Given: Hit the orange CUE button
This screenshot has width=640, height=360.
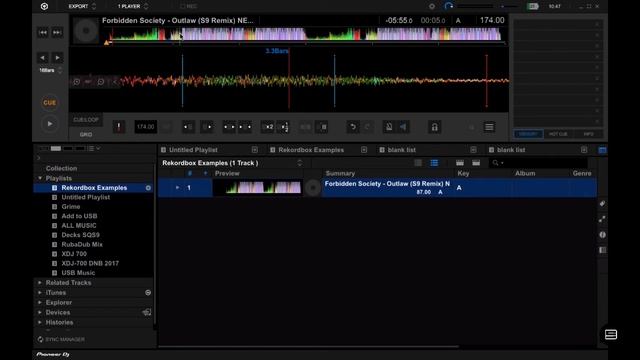Looking at the screenshot, I should click(x=49, y=102).
